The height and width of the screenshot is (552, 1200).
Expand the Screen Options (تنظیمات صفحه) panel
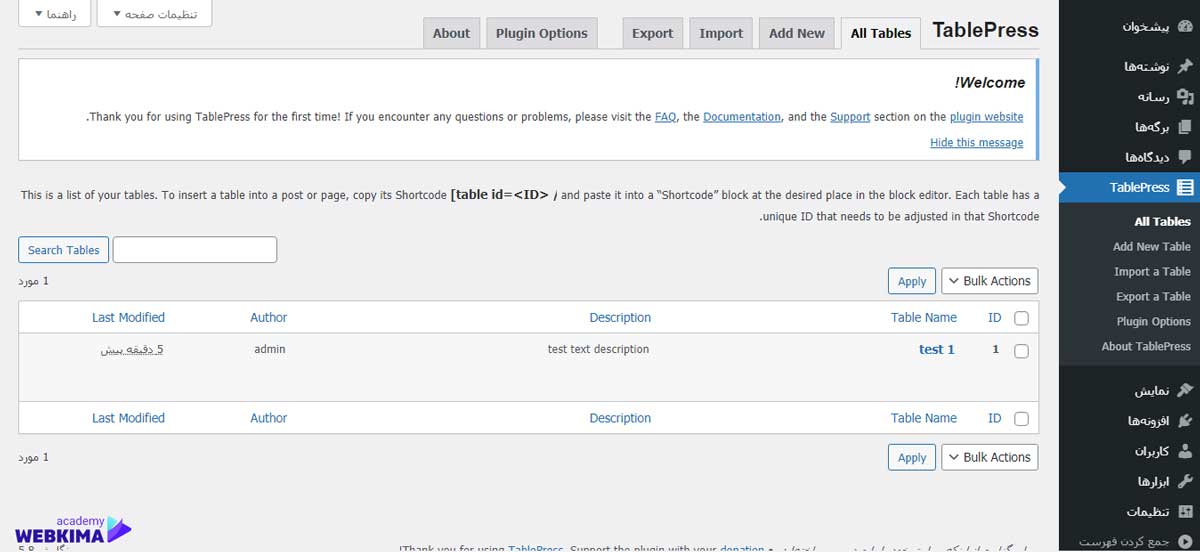click(x=154, y=14)
